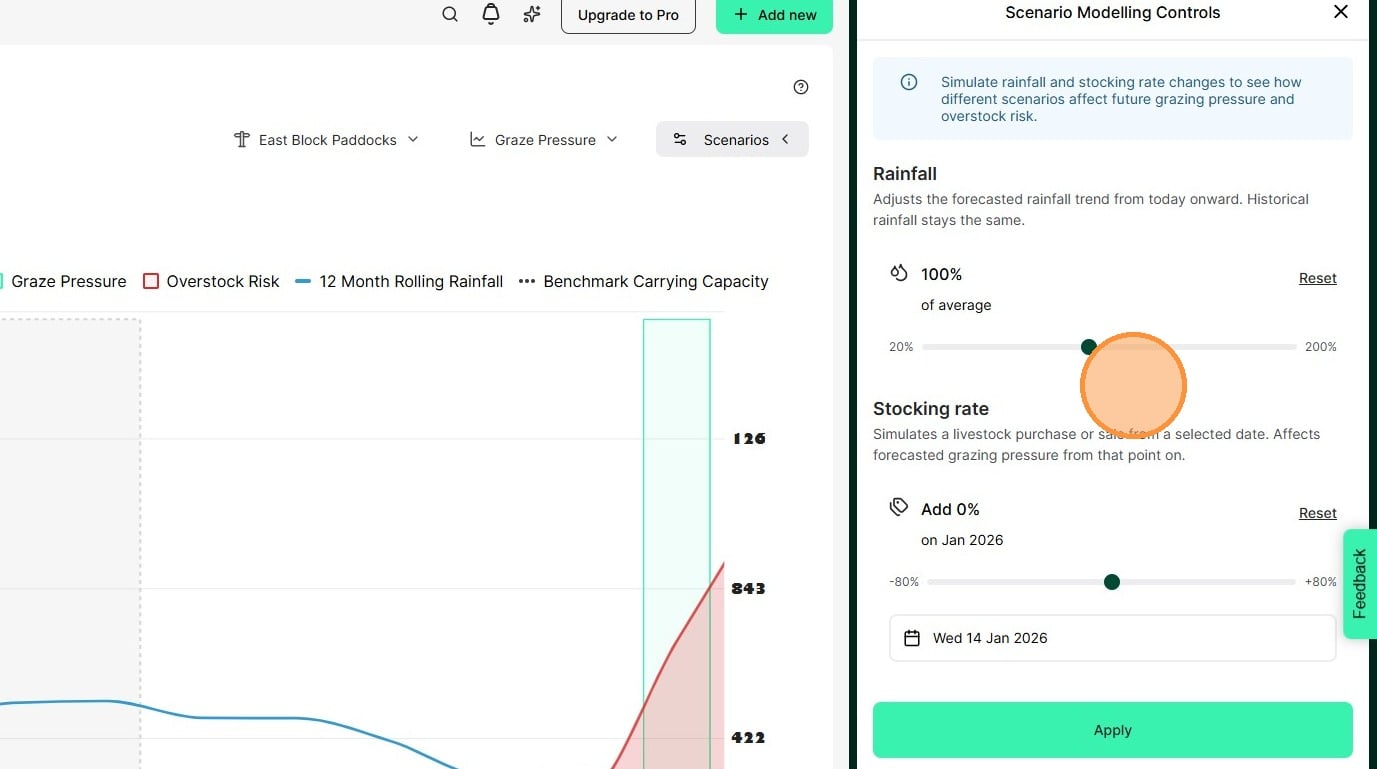Screen dimensions: 1377x769
Task: Click the 126 axis value label
Action: click(749, 438)
